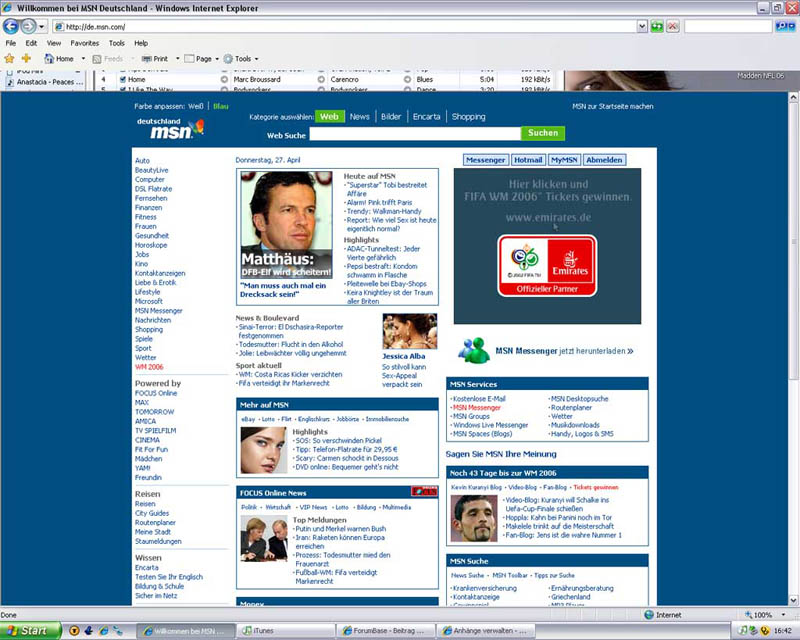
Task: Go forward with the browser Forward arrow
Action: 29,26
